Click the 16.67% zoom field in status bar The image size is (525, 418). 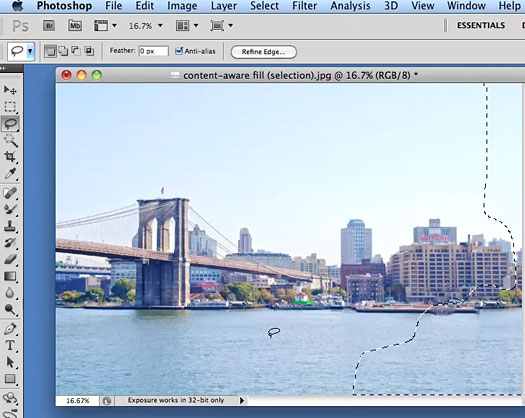click(78, 401)
